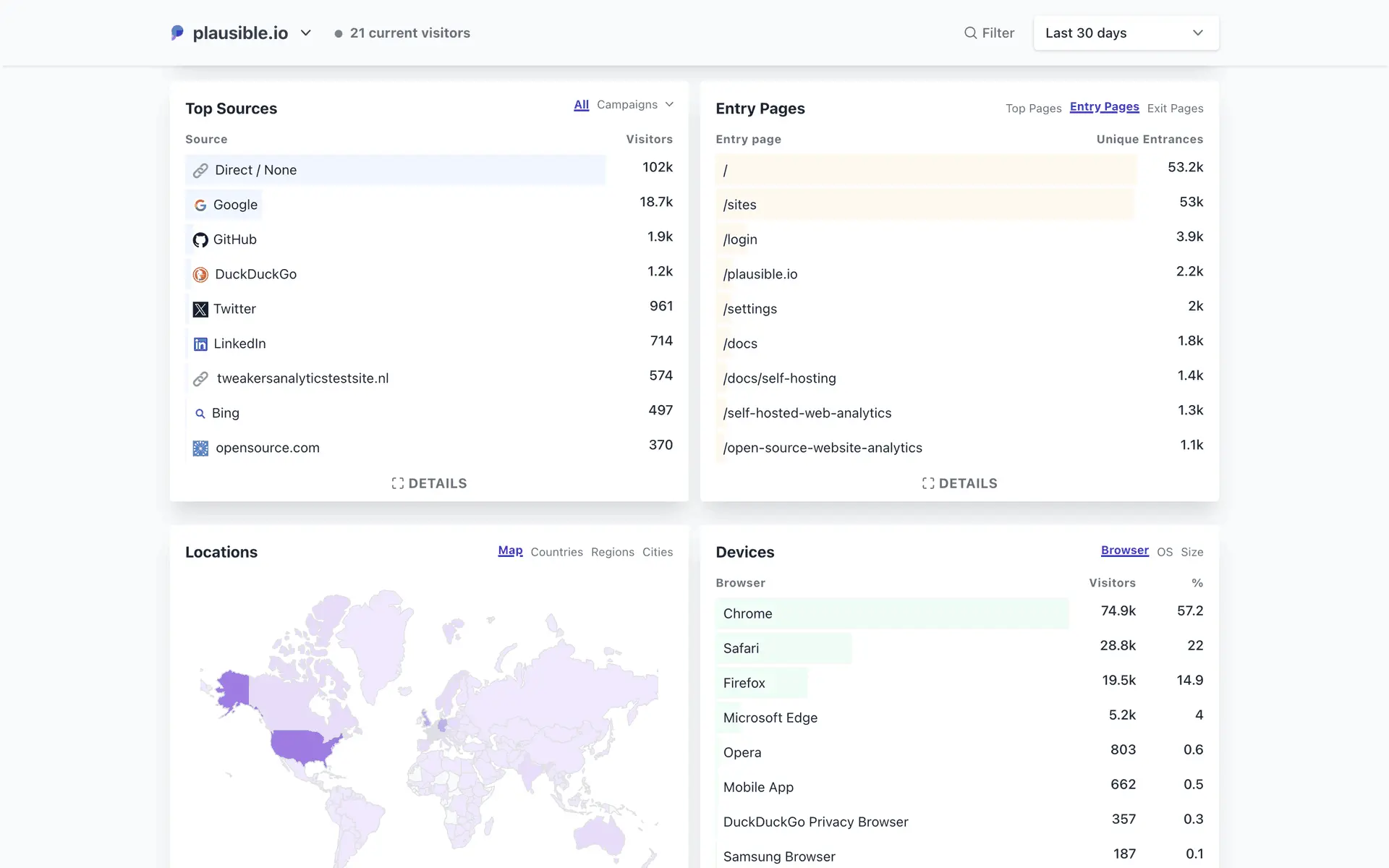Screen dimensions: 1389x868
Task: Open DETAILS under Top Sources
Action: click(x=429, y=483)
